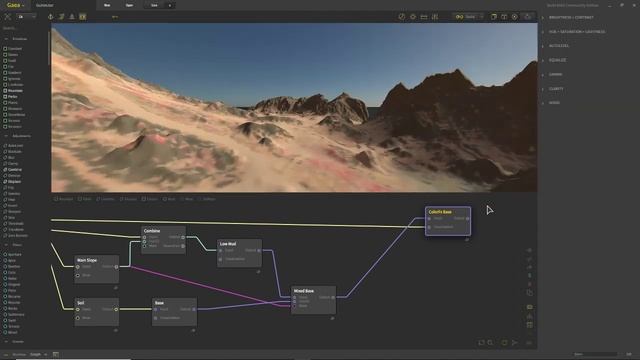Click the highlighted yellow square toolbar icon

pyautogui.click(x=83, y=17)
